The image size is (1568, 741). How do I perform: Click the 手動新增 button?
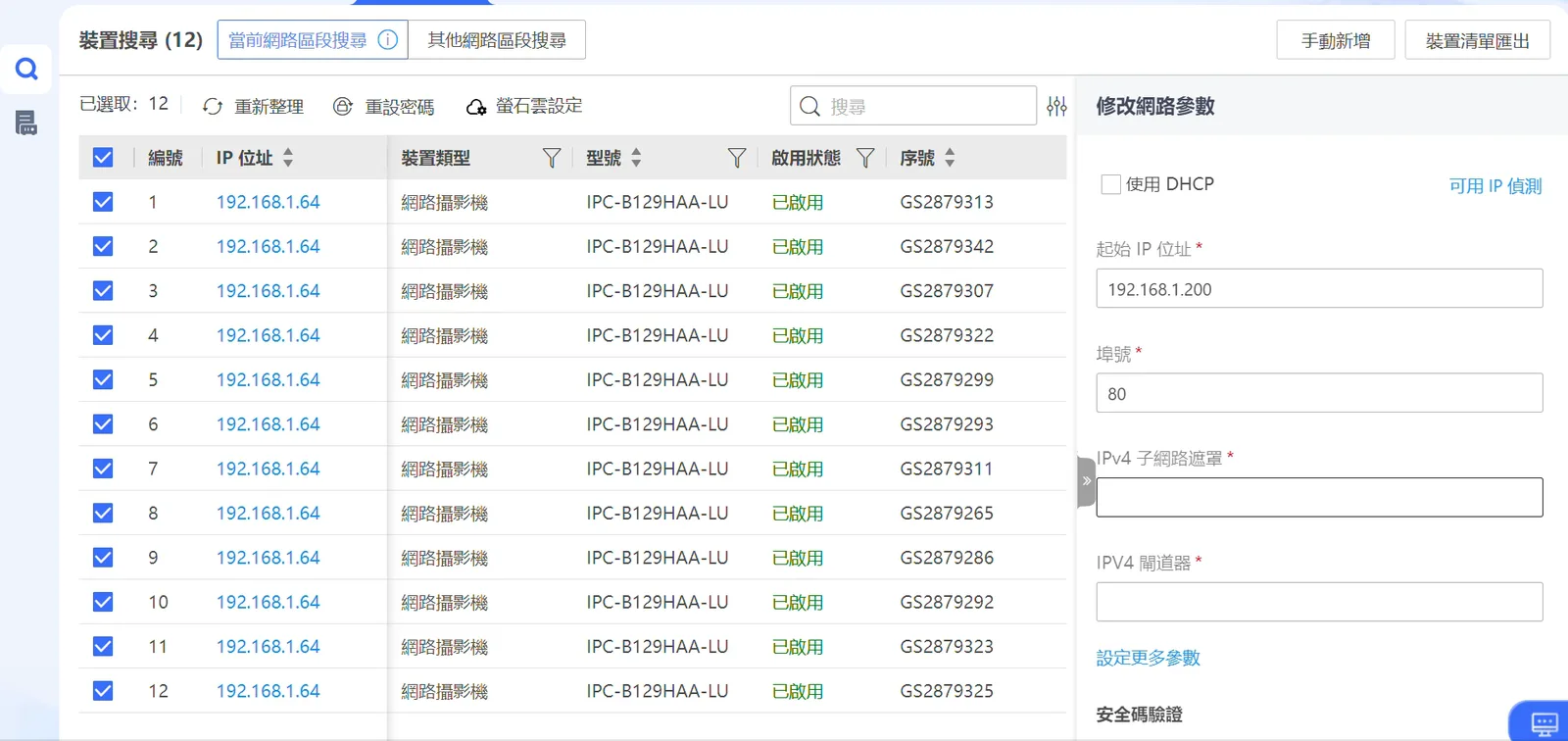click(1336, 41)
